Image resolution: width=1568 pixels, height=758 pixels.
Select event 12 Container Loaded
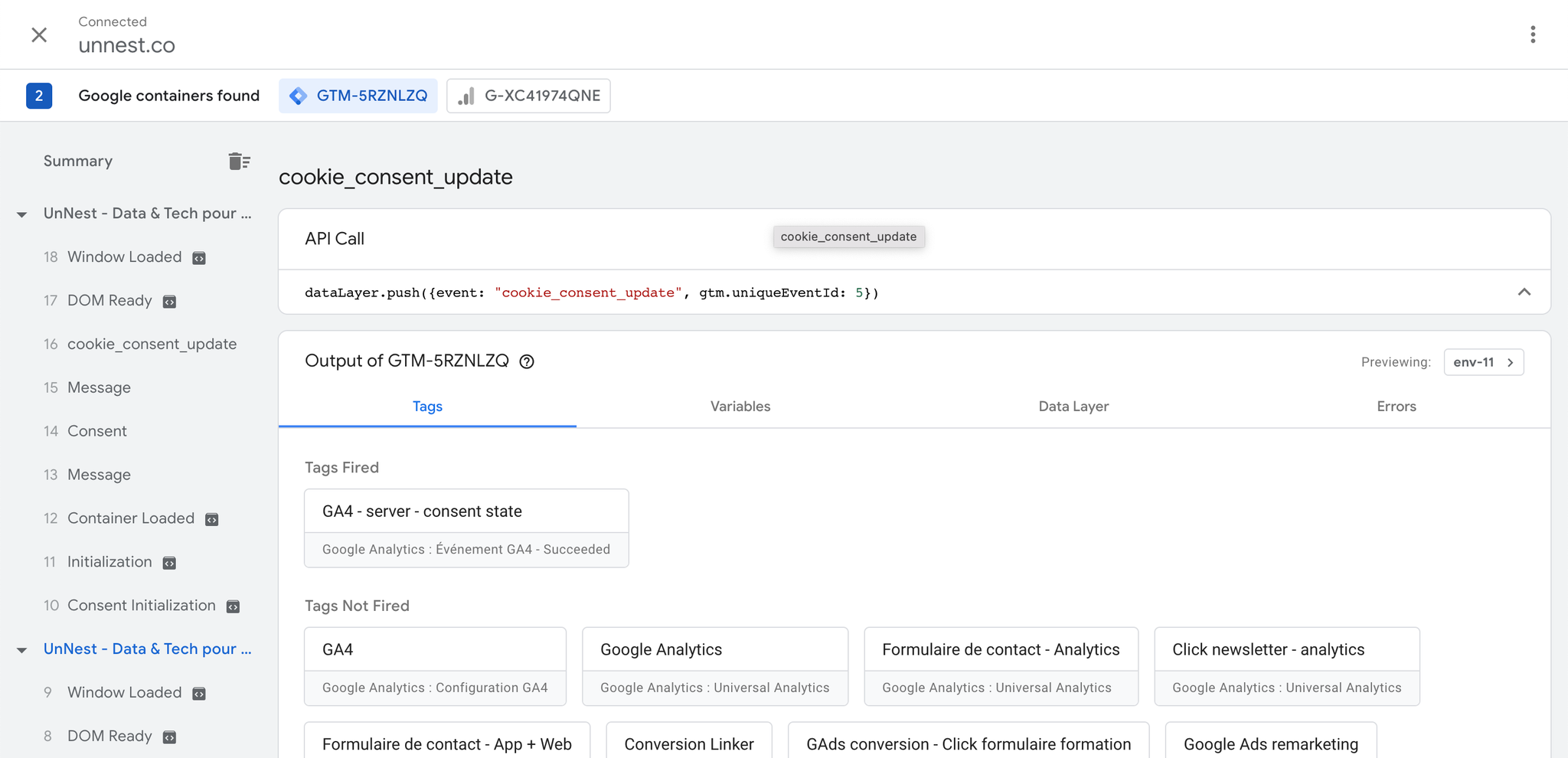pos(131,518)
